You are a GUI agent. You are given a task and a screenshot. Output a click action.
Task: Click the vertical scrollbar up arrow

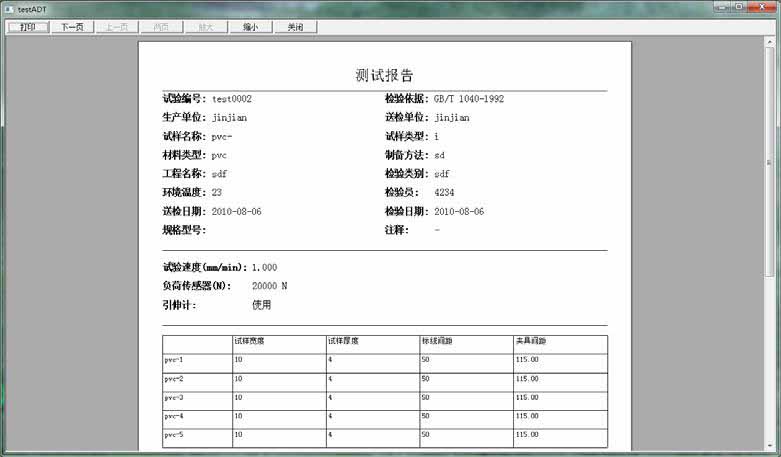point(771,41)
